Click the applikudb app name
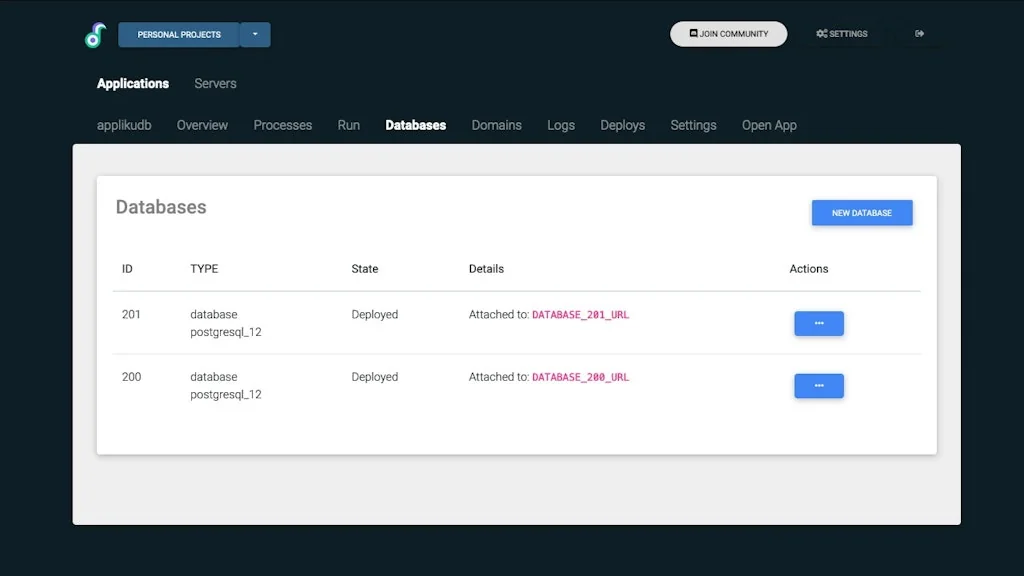Image resolution: width=1024 pixels, height=576 pixels. 124,125
